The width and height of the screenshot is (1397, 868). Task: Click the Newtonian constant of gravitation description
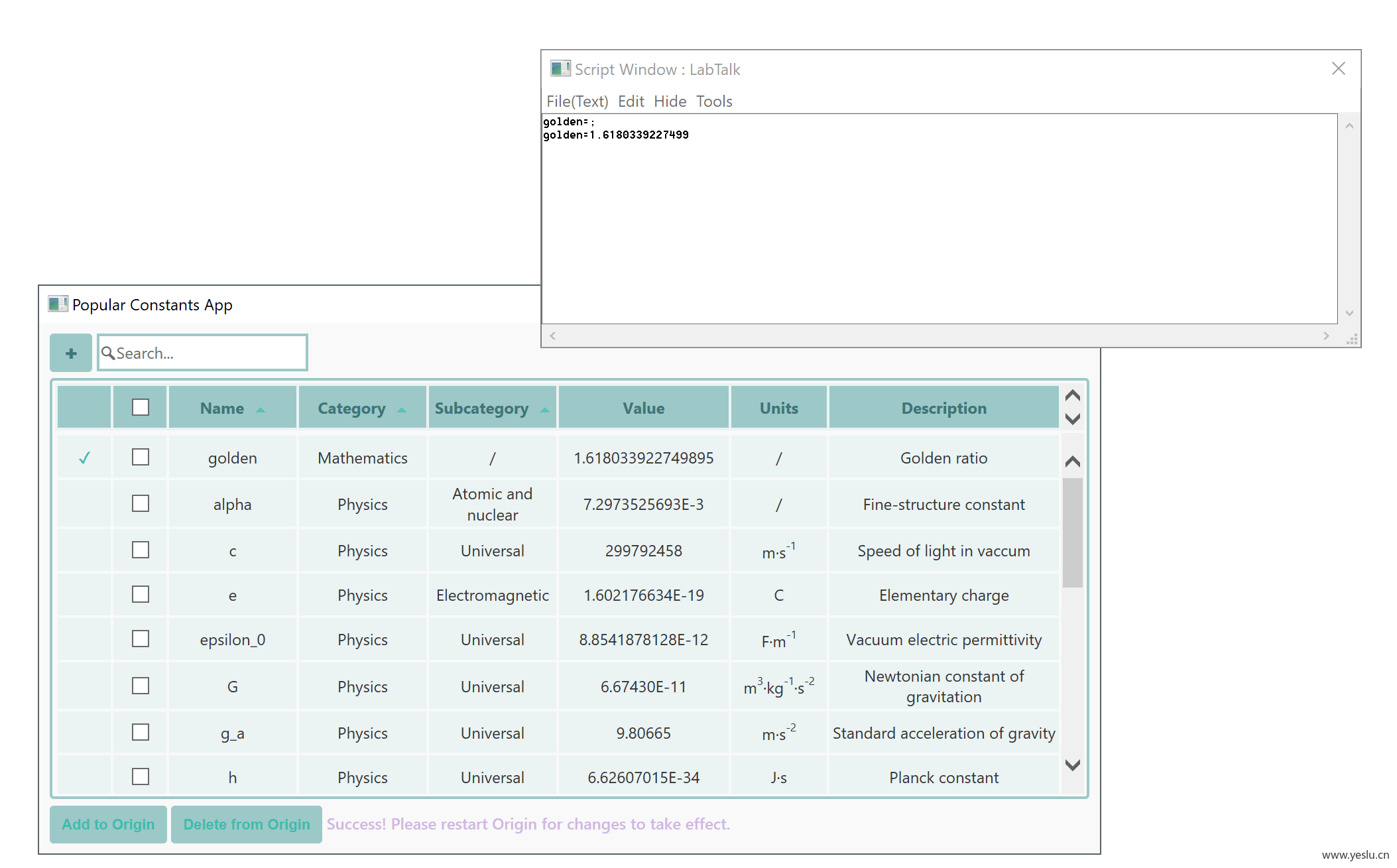click(x=944, y=686)
